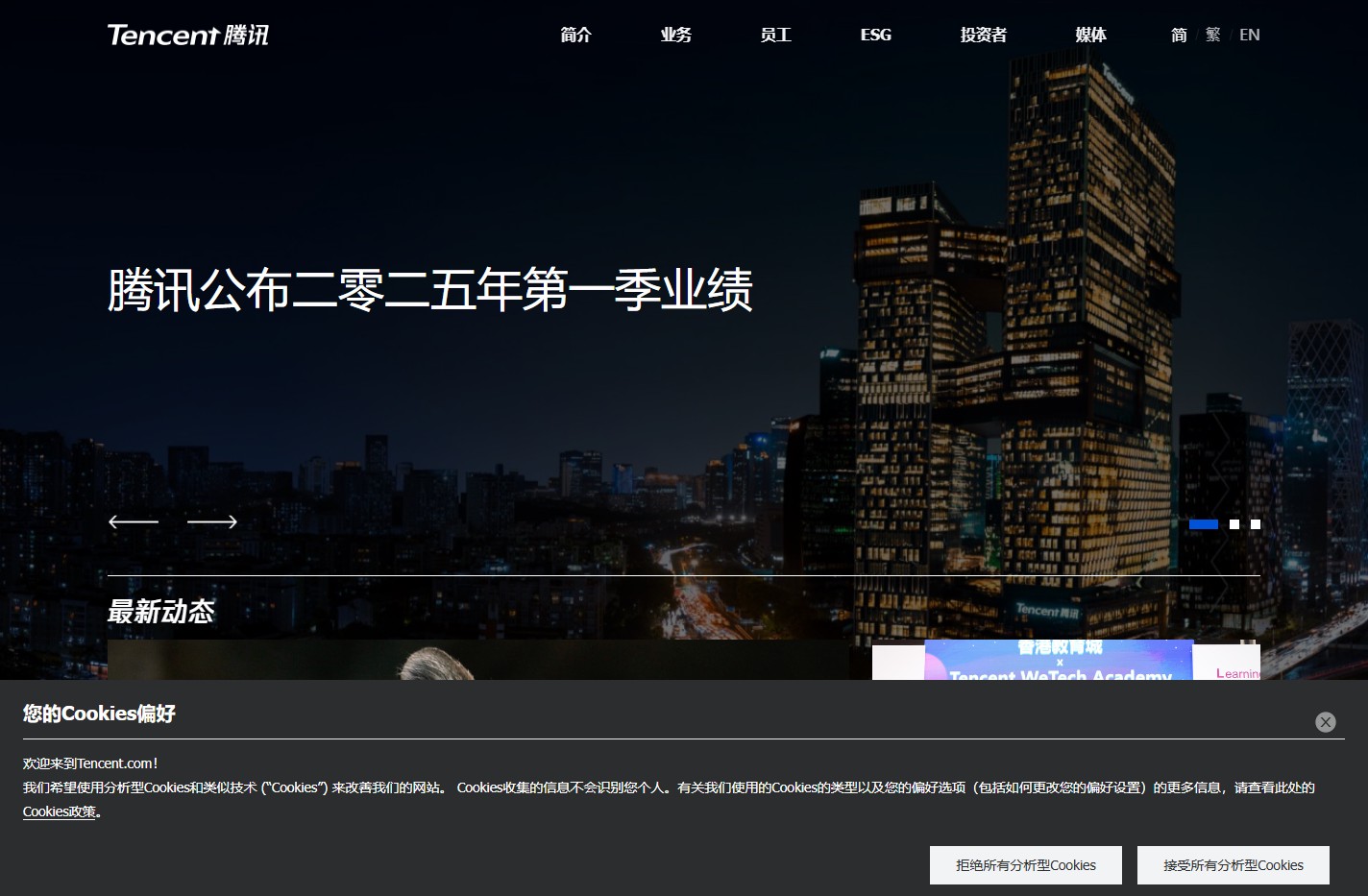
Task: Show the previous slide with left arrow
Action: click(134, 521)
